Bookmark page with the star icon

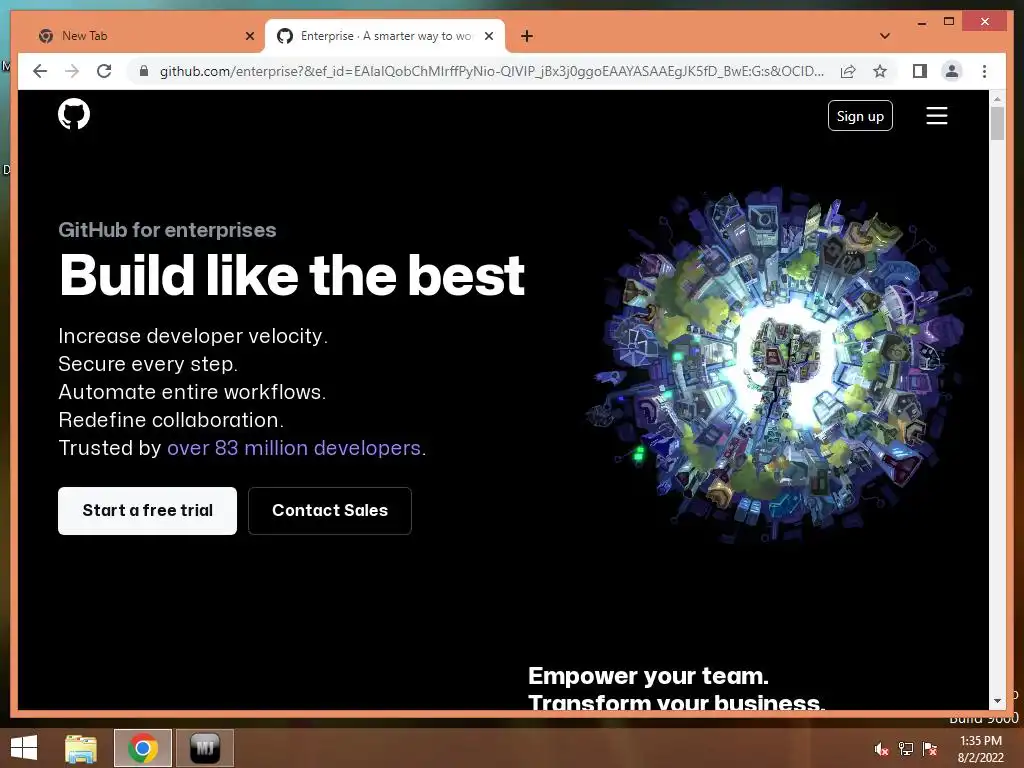[x=880, y=71]
